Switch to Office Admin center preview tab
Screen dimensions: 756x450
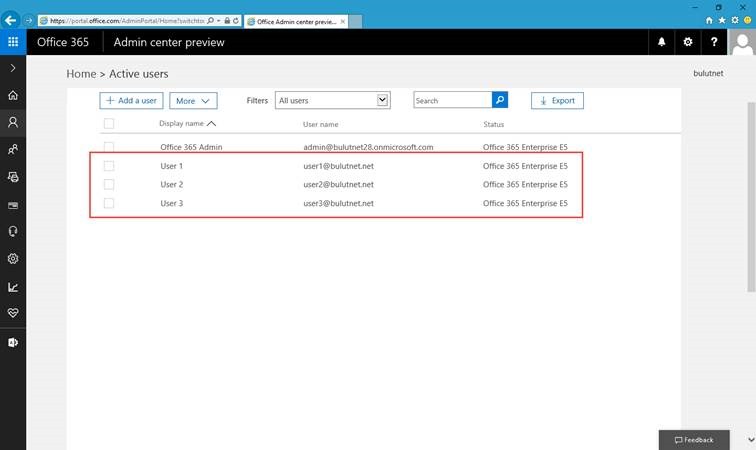(x=295, y=21)
